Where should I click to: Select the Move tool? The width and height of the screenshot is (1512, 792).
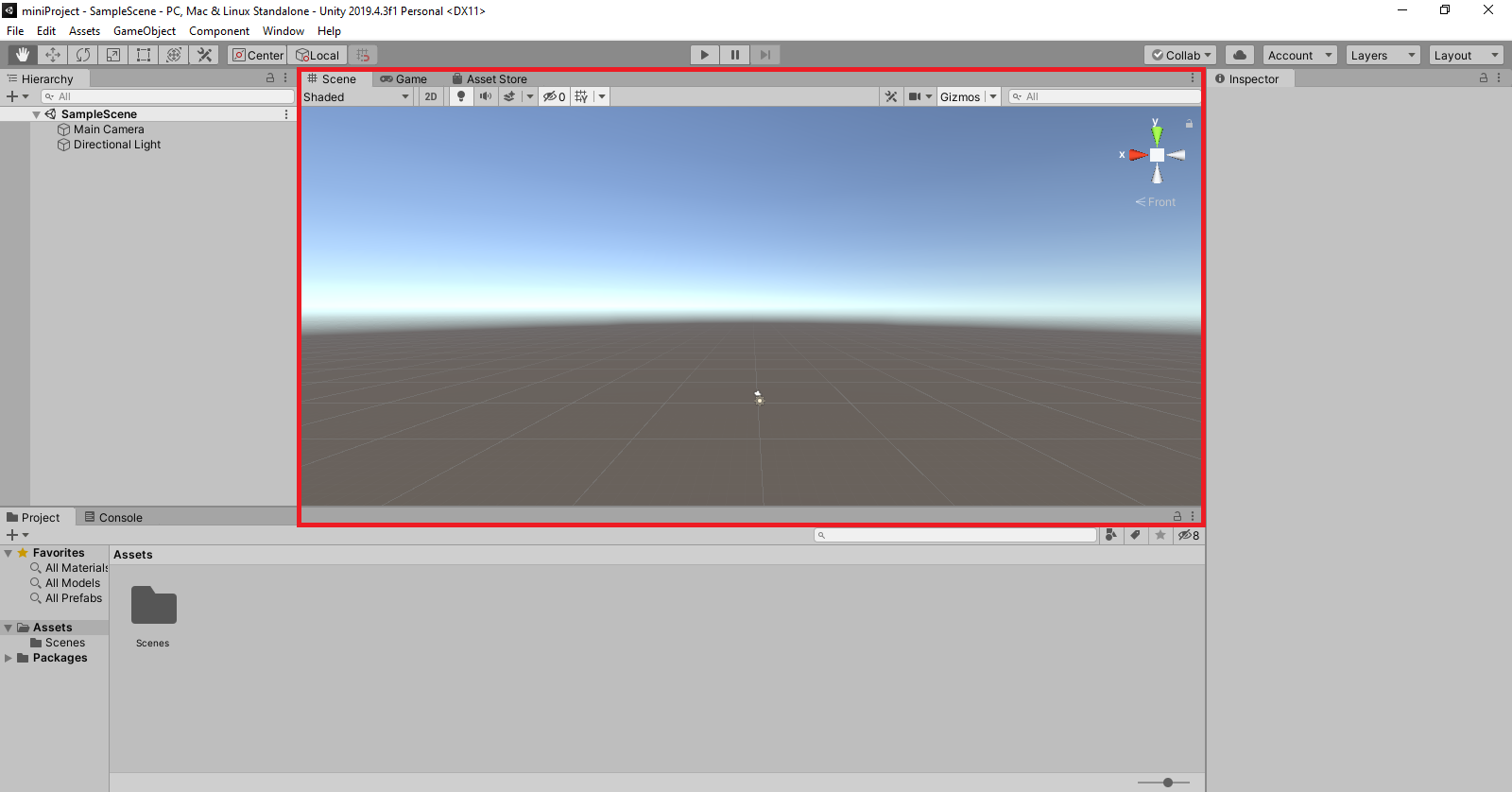click(x=53, y=55)
